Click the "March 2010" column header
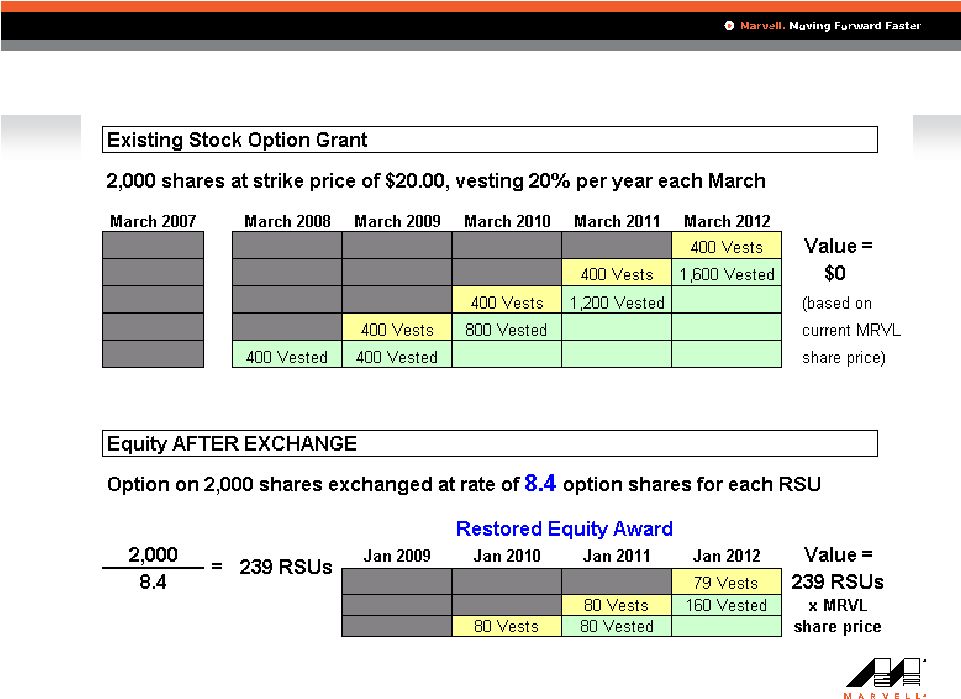961x699 pixels. click(x=506, y=221)
